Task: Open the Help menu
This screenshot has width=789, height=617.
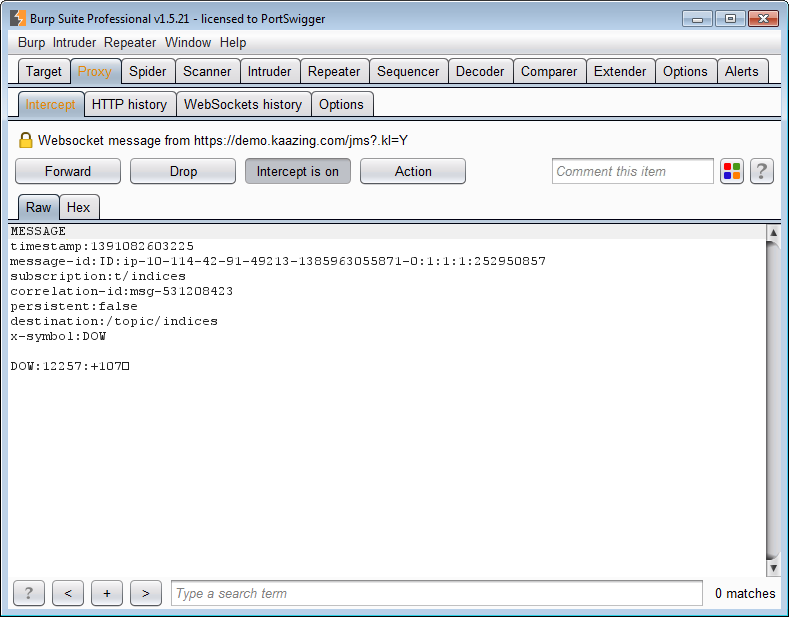Action: click(x=233, y=43)
